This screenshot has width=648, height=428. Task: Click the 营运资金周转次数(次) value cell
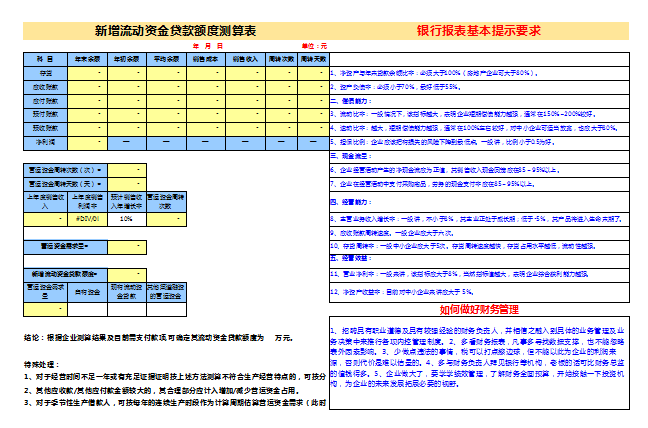[127, 170]
